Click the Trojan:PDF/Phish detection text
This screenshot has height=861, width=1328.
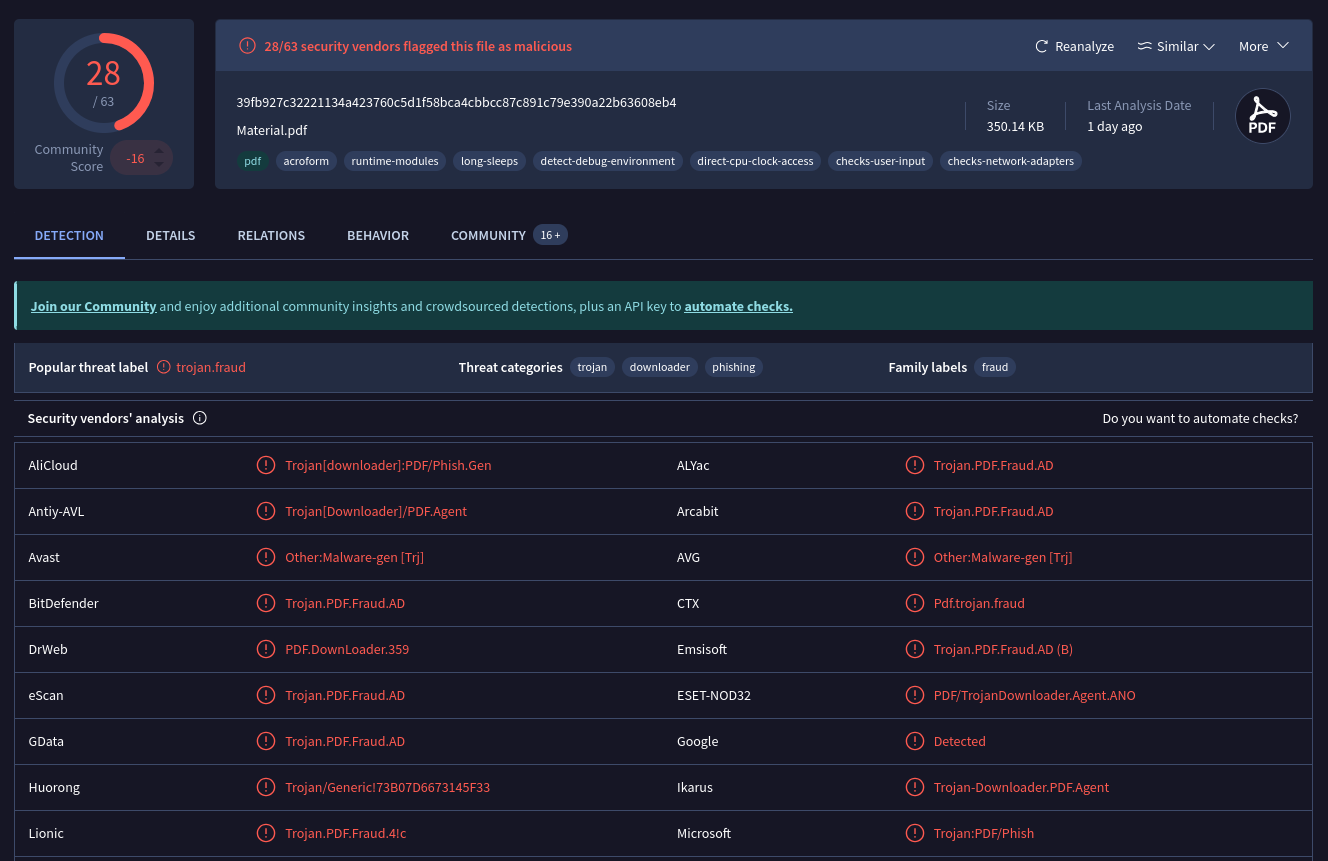click(x=984, y=833)
